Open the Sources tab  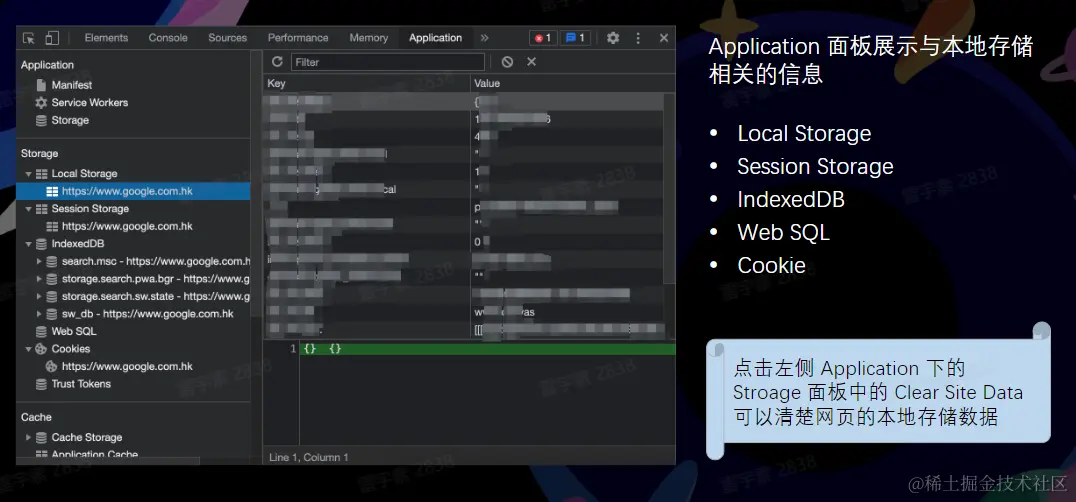(228, 38)
